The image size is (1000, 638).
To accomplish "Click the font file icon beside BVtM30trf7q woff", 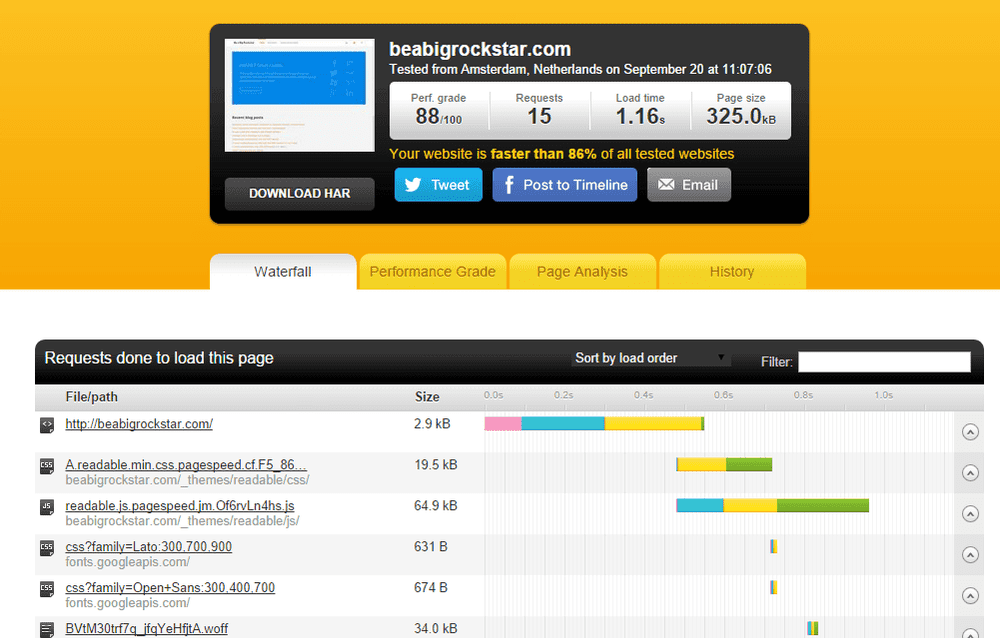I will [x=47, y=630].
